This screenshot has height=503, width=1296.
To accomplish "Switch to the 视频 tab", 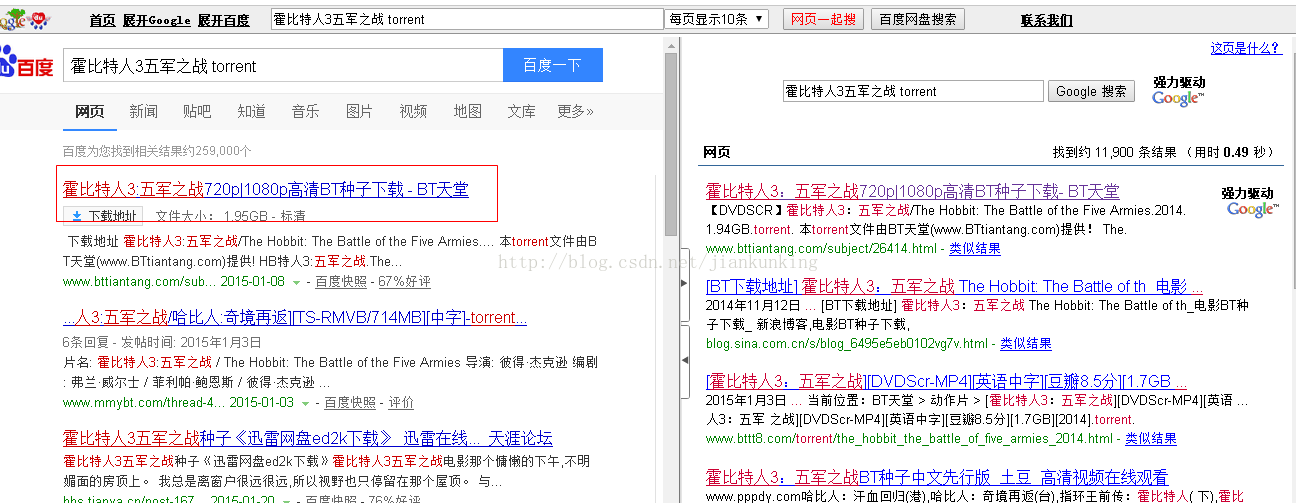I will click(x=413, y=111).
